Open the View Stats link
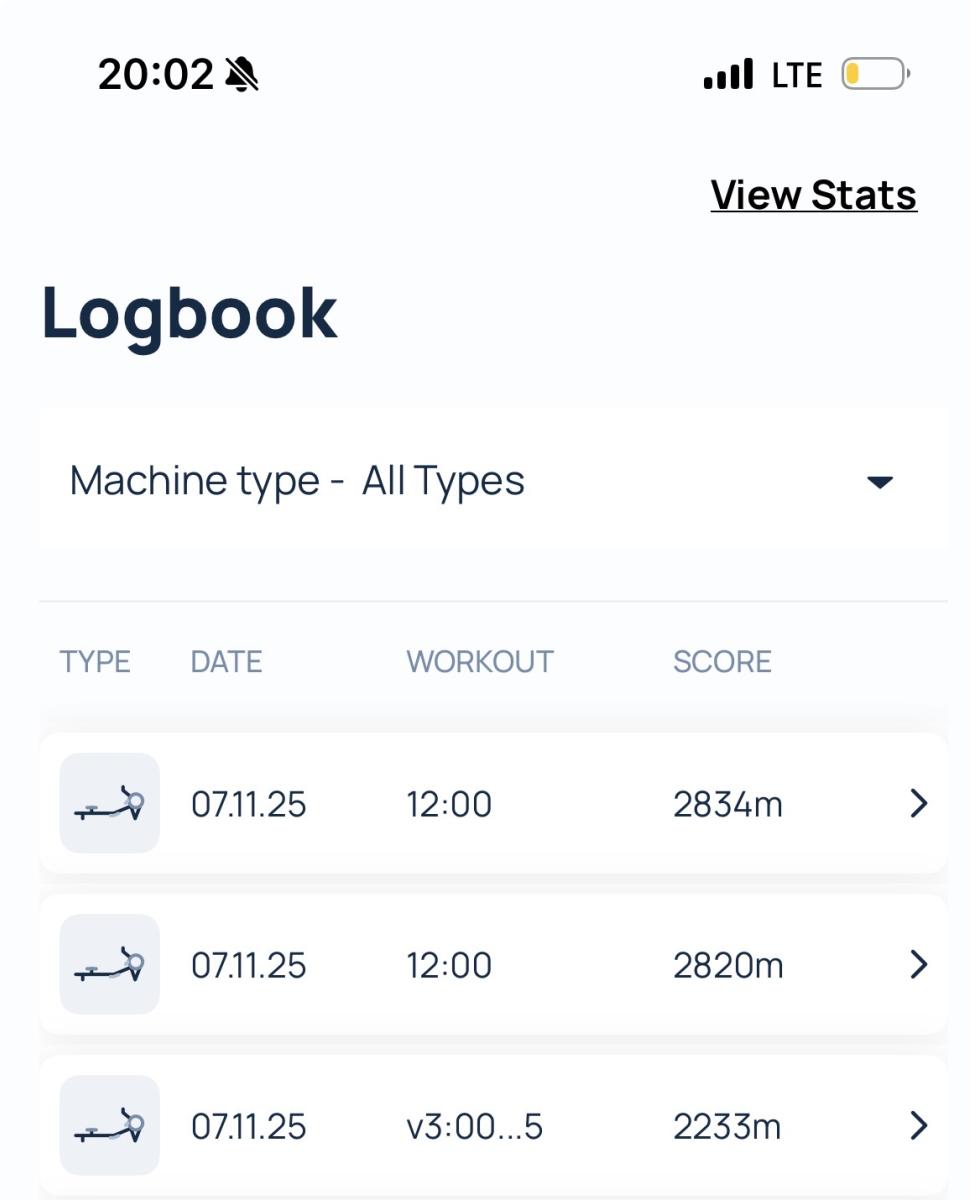The image size is (970, 1200). pyautogui.click(x=813, y=194)
